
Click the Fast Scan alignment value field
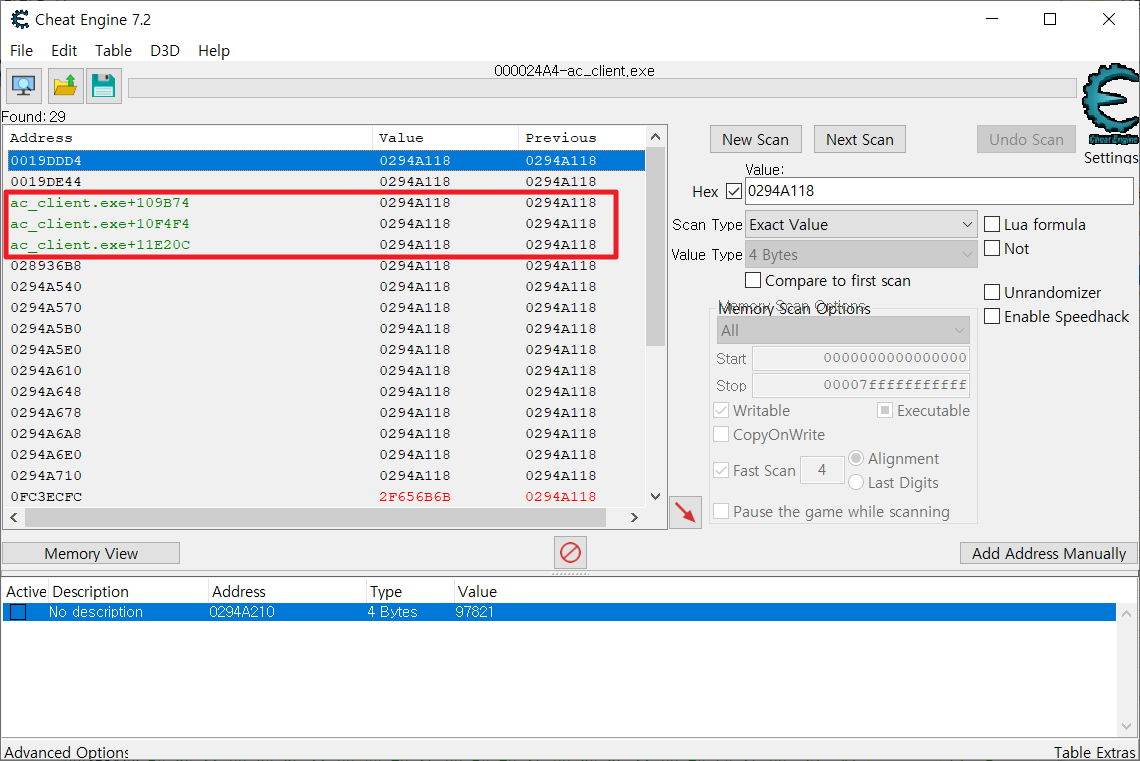(822, 470)
